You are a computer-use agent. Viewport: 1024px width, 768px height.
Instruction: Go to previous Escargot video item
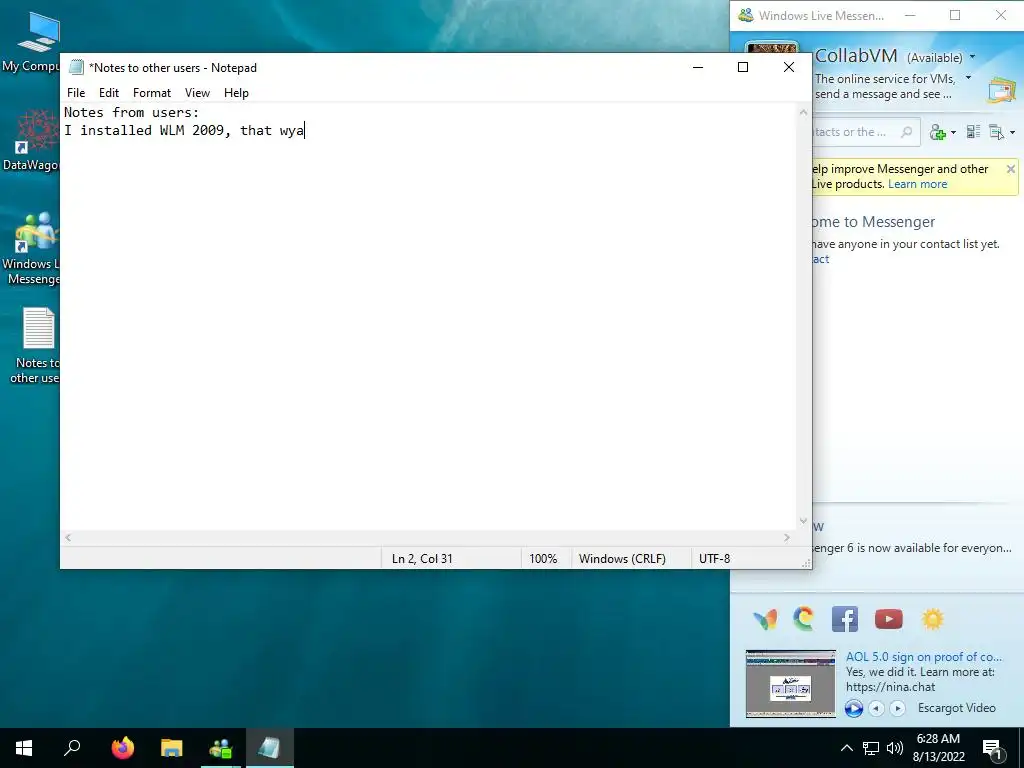(876, 708)
